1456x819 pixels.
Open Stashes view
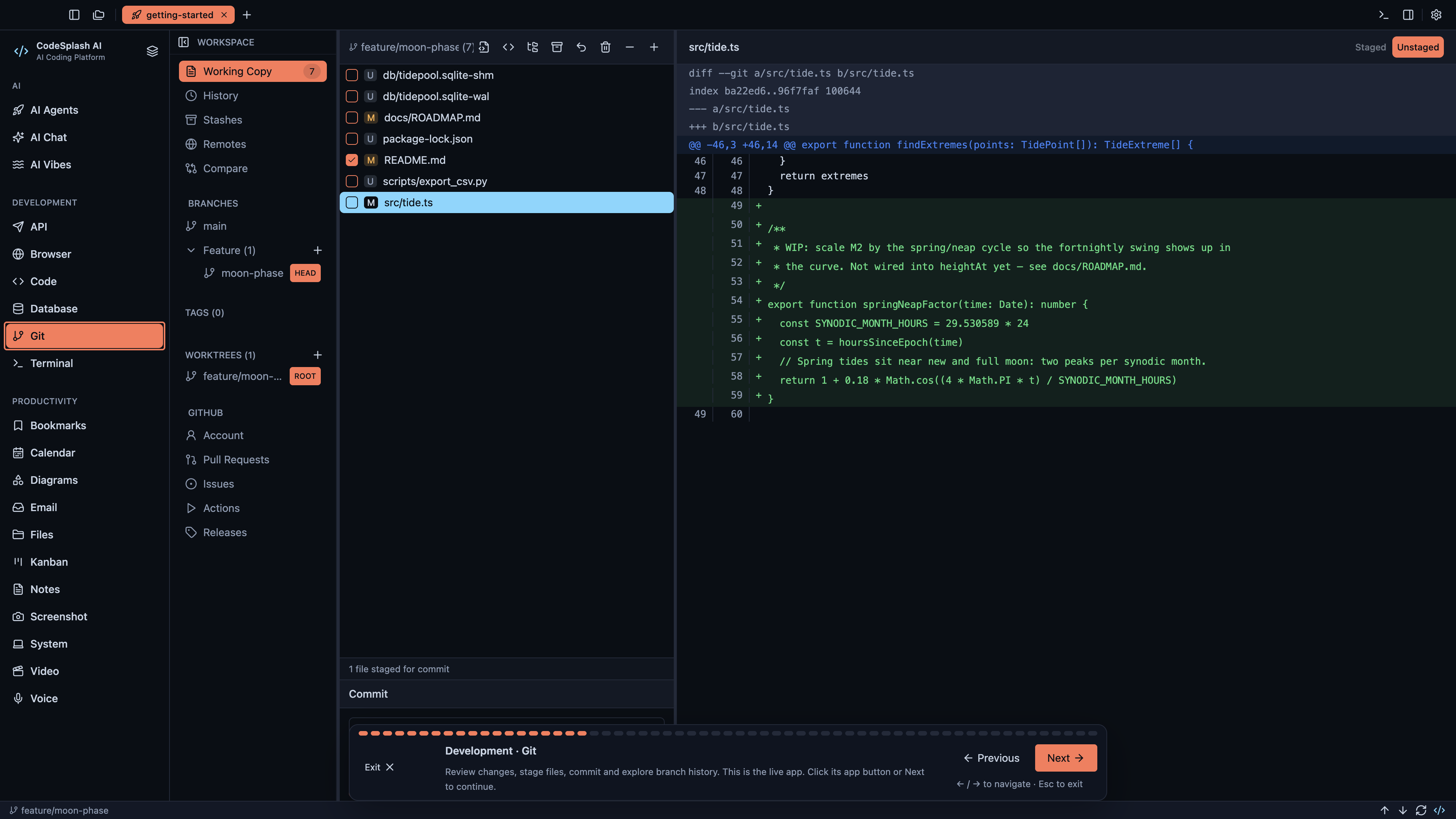253,120
